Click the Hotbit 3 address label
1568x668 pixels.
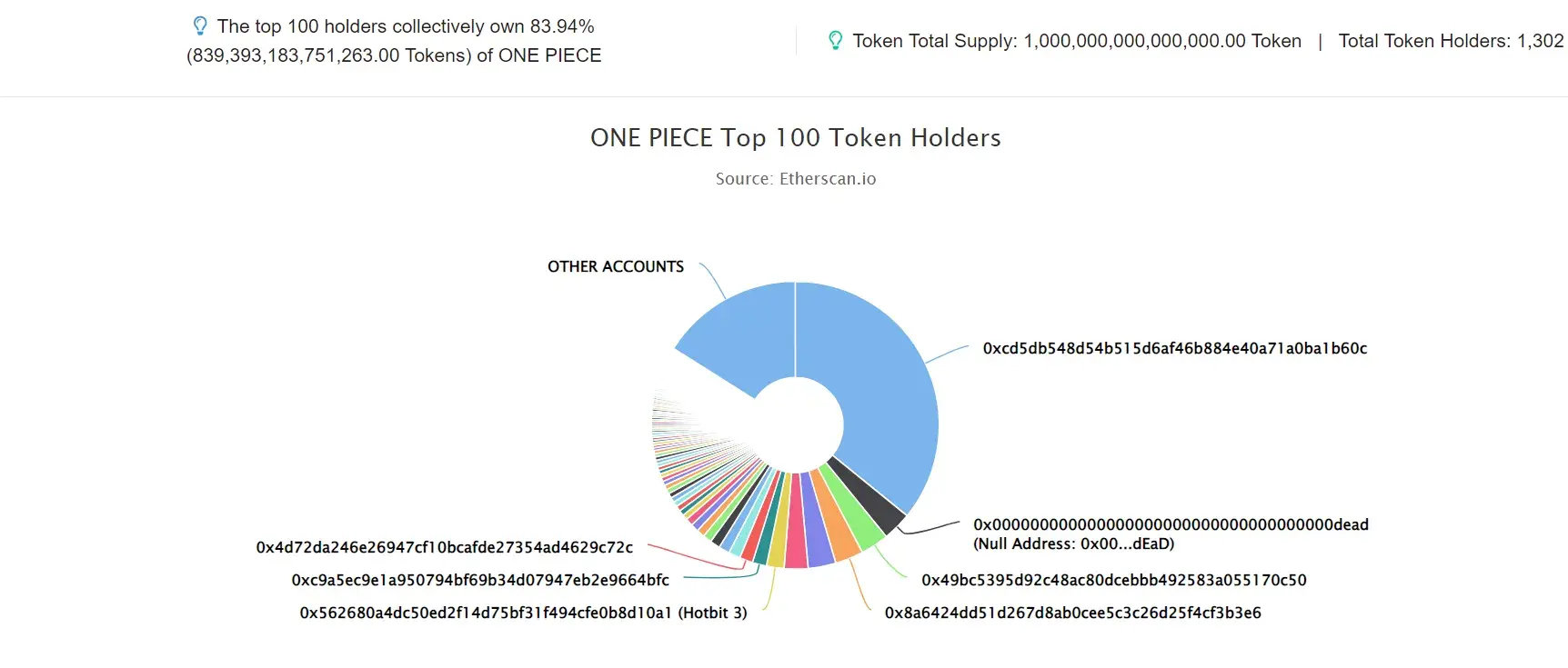pyautogui.click(x=523, y=613)
